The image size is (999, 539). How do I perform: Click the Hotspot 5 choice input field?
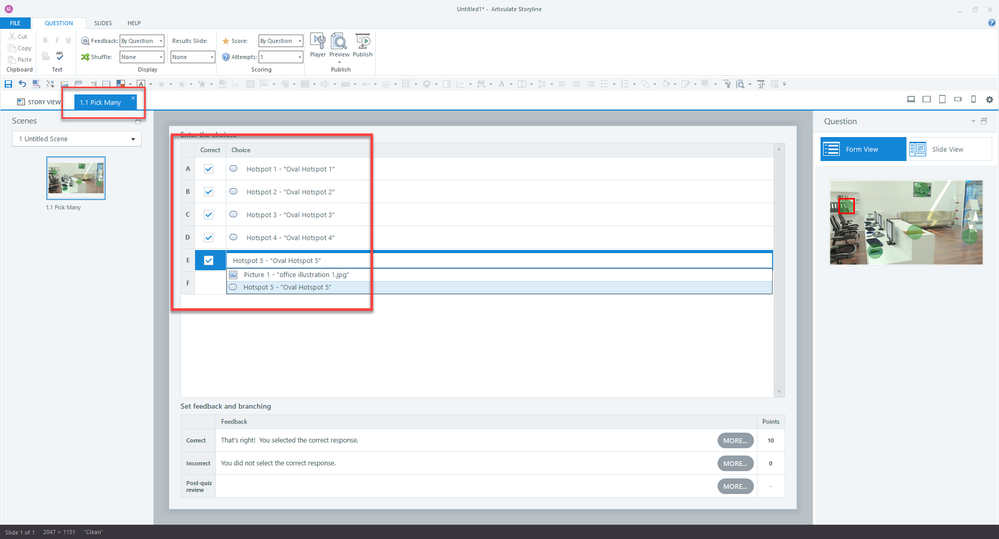(500, 261)
